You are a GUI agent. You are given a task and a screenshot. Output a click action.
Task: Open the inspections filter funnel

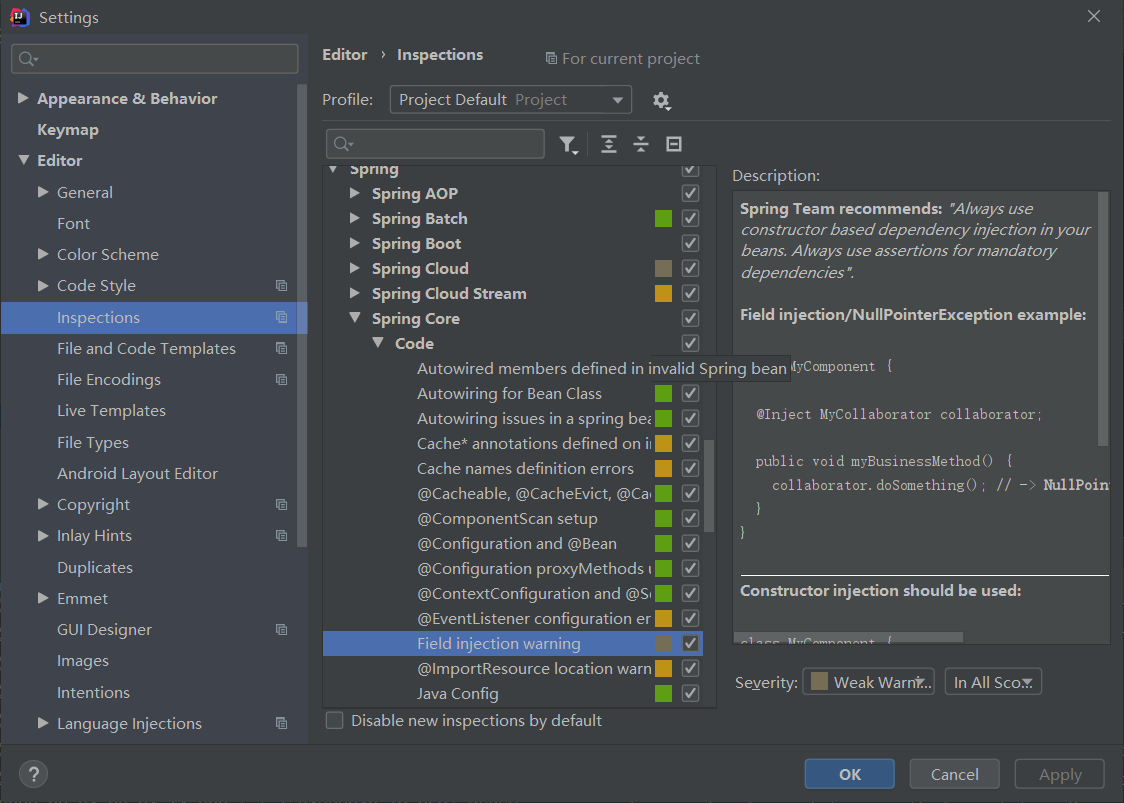click(568, 145)
